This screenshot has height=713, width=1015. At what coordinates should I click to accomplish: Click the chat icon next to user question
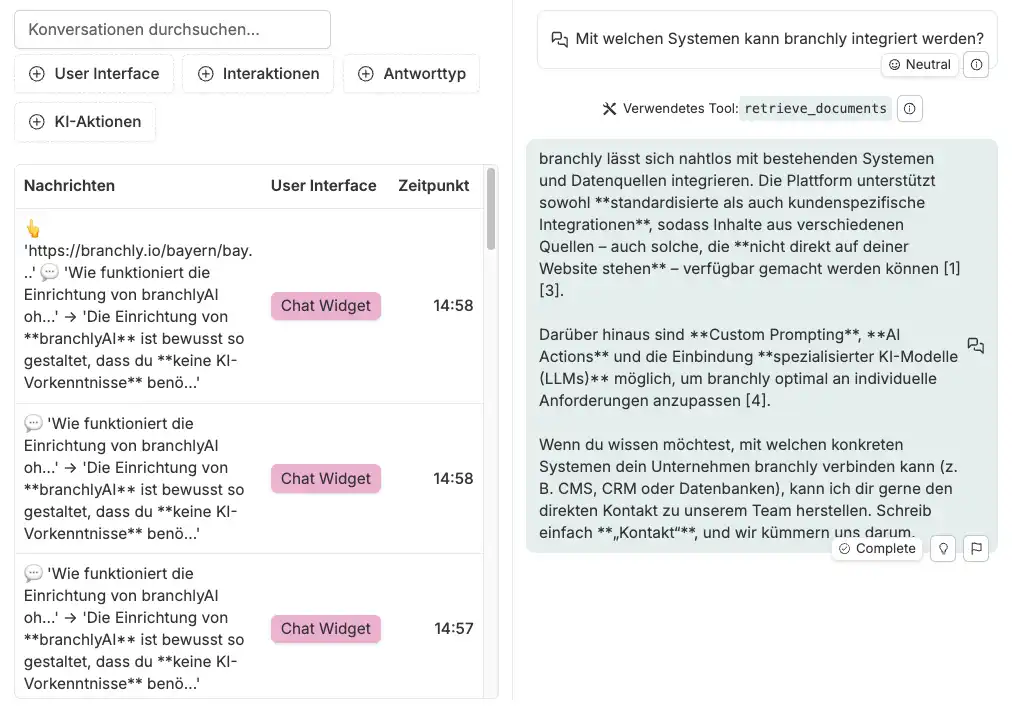559,40
